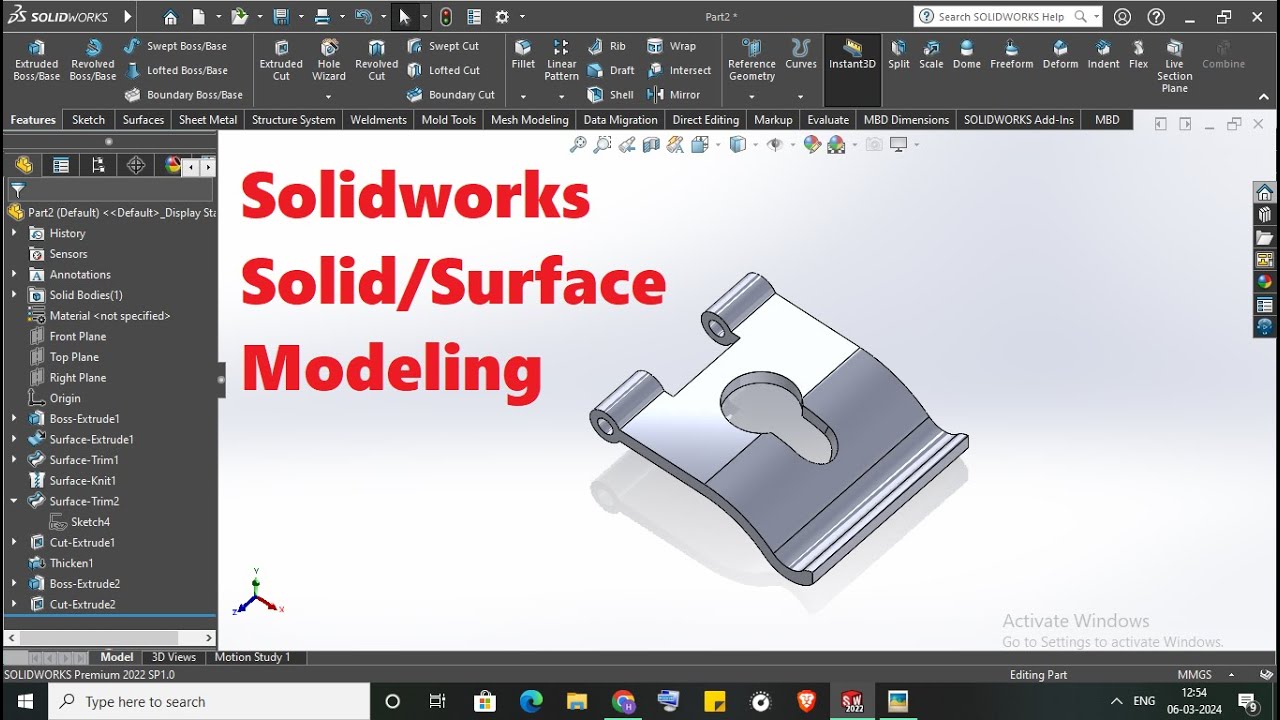Open the PropertyManager tab icon

(61, 165)
